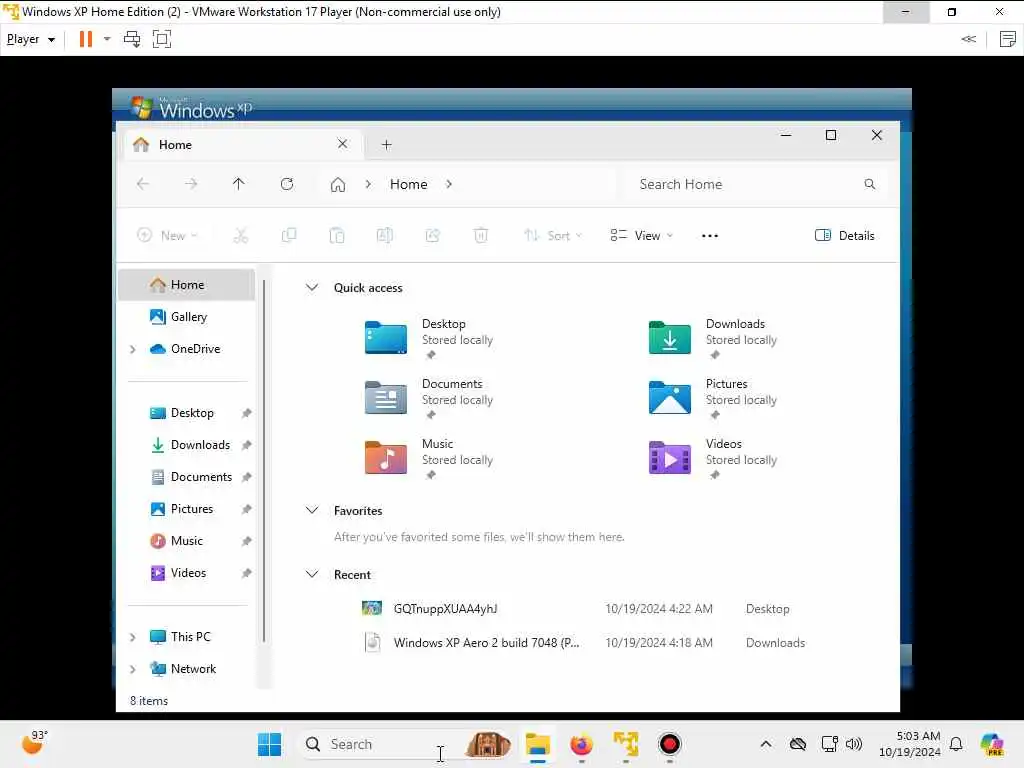Go up one folder level
Screen dimensions: 1024x768
tap(238, 184)
